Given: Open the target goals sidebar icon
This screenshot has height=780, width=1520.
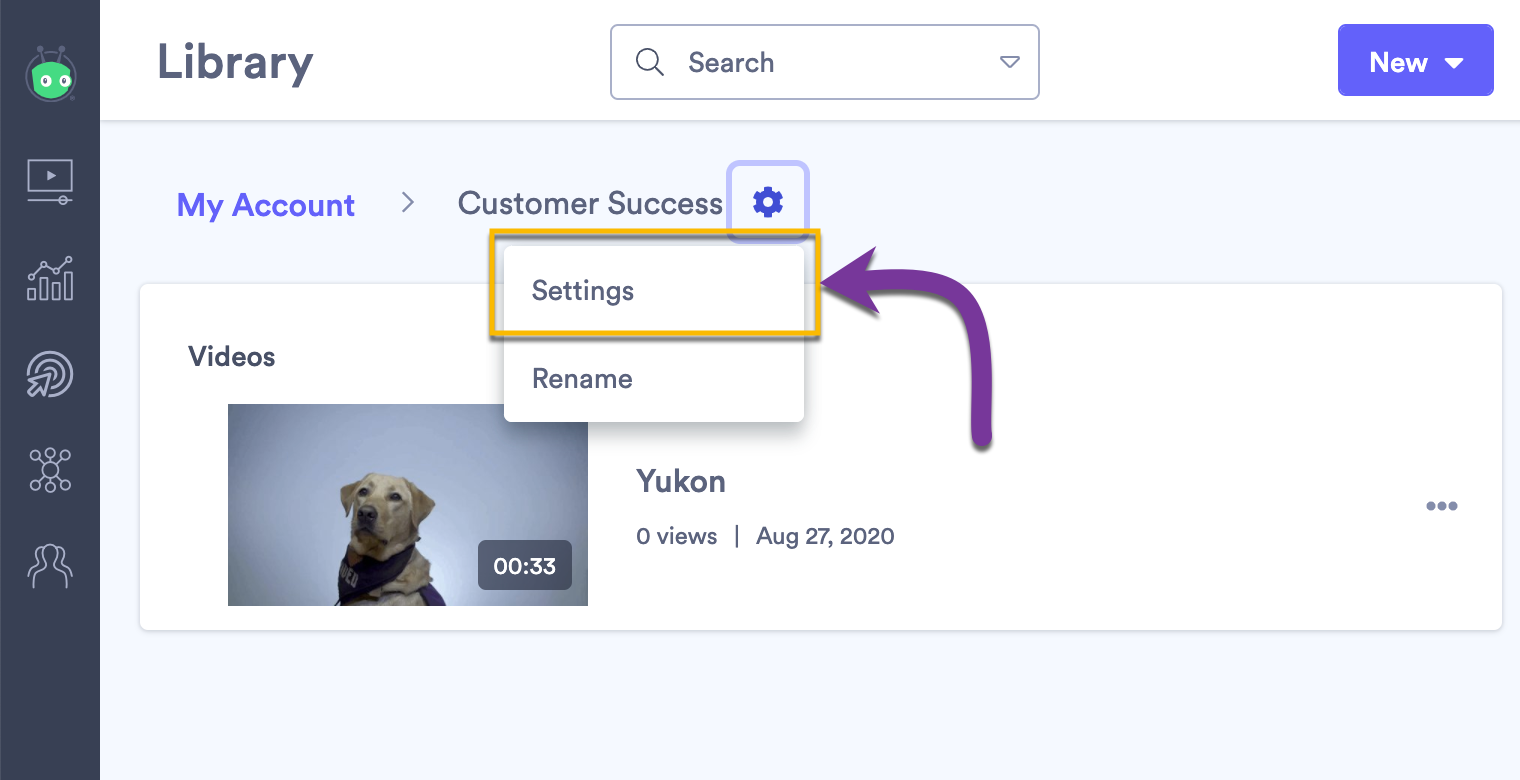Looking at the screenshot, I should point(50,373).
